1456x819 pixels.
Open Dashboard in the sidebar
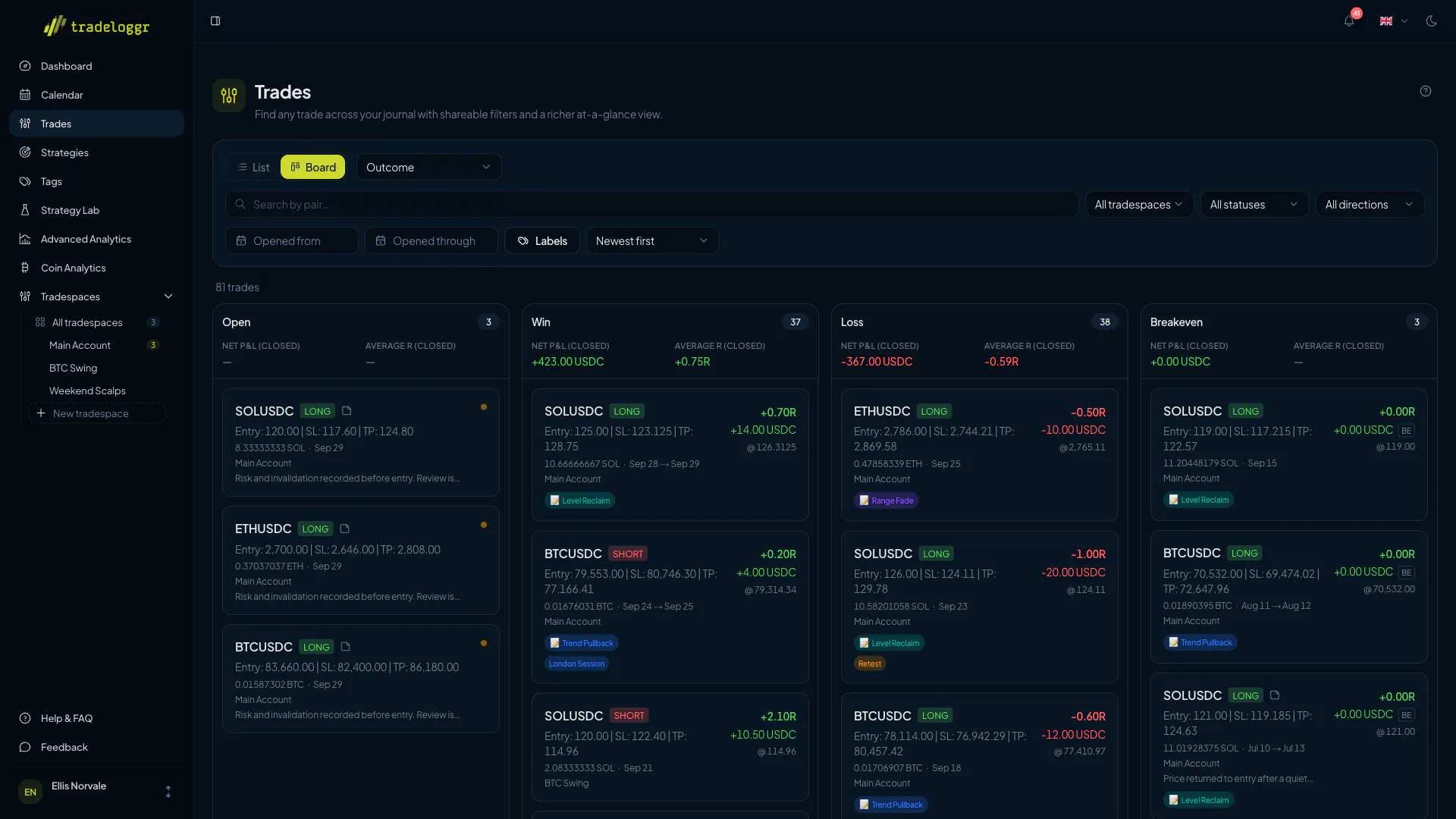(96, 66)
